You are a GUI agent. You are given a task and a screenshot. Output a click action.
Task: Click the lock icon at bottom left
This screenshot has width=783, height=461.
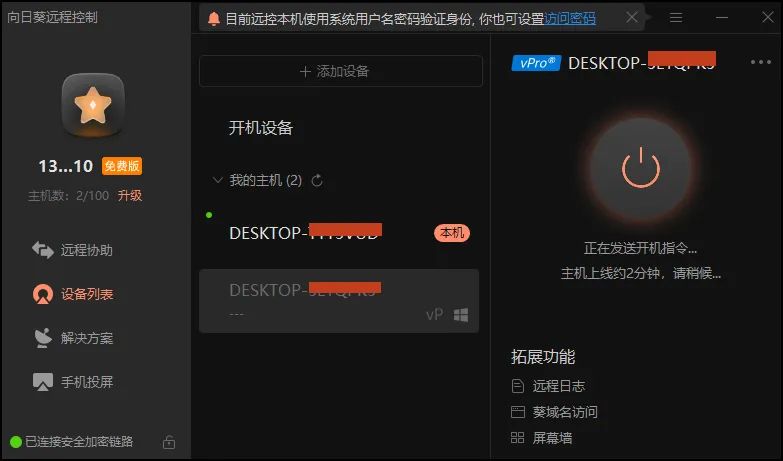(x=169, y=442)
